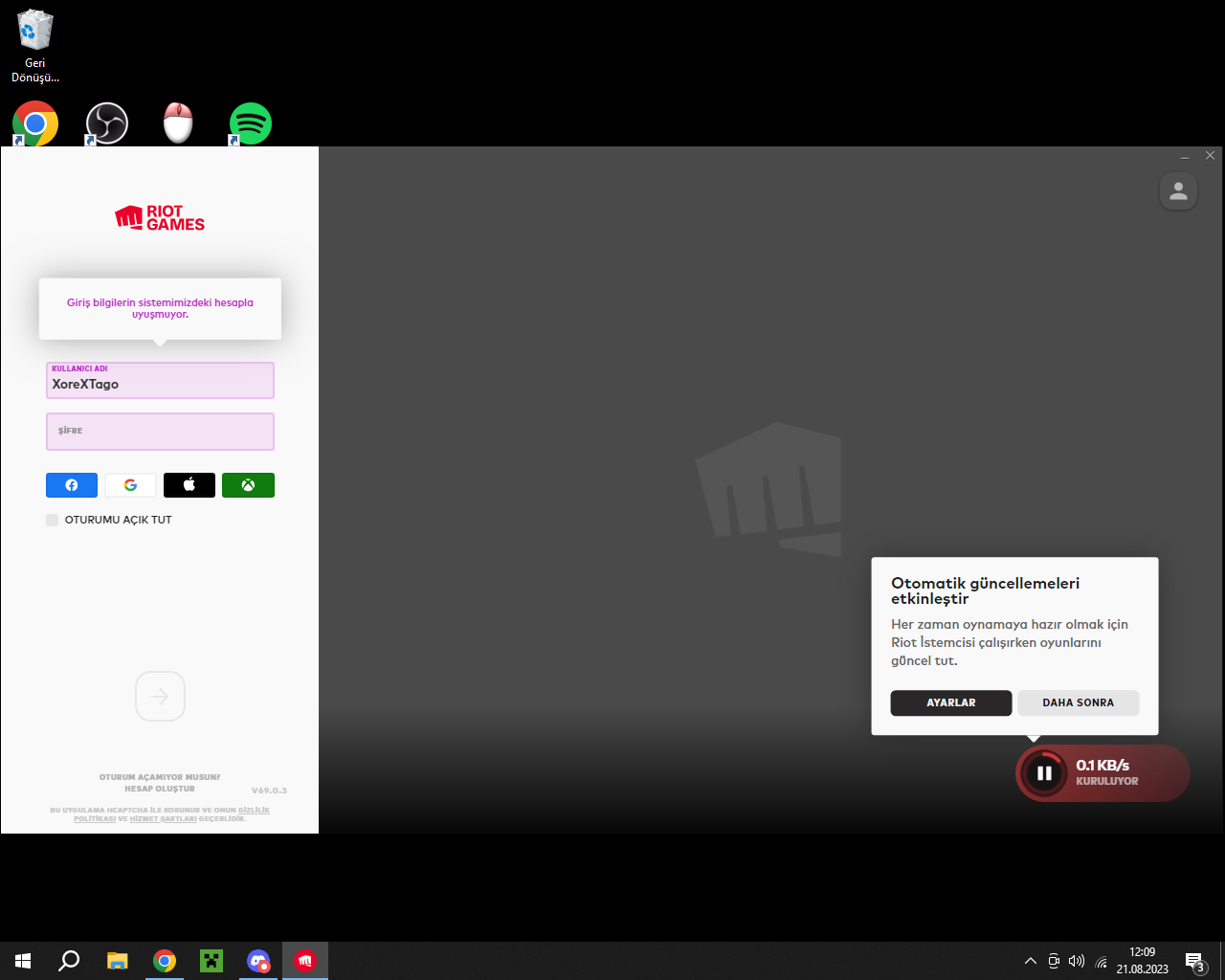Select the OBS Studio desktop shortcut
Screen dimensions: 1225x980
pyautogui.click(x=107, y=123)
